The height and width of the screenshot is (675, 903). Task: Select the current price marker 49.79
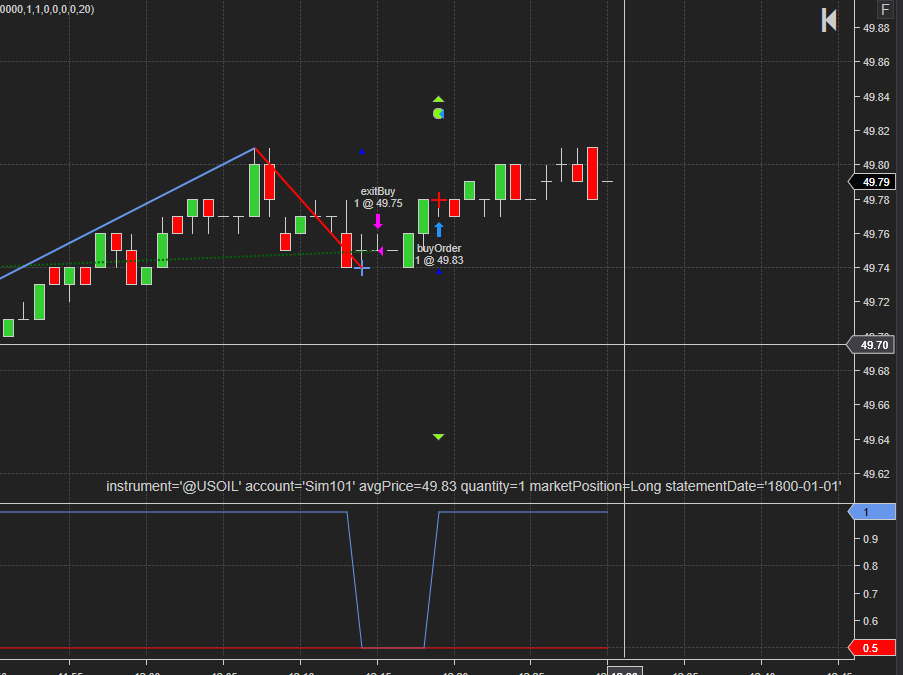tap(872, 182)
